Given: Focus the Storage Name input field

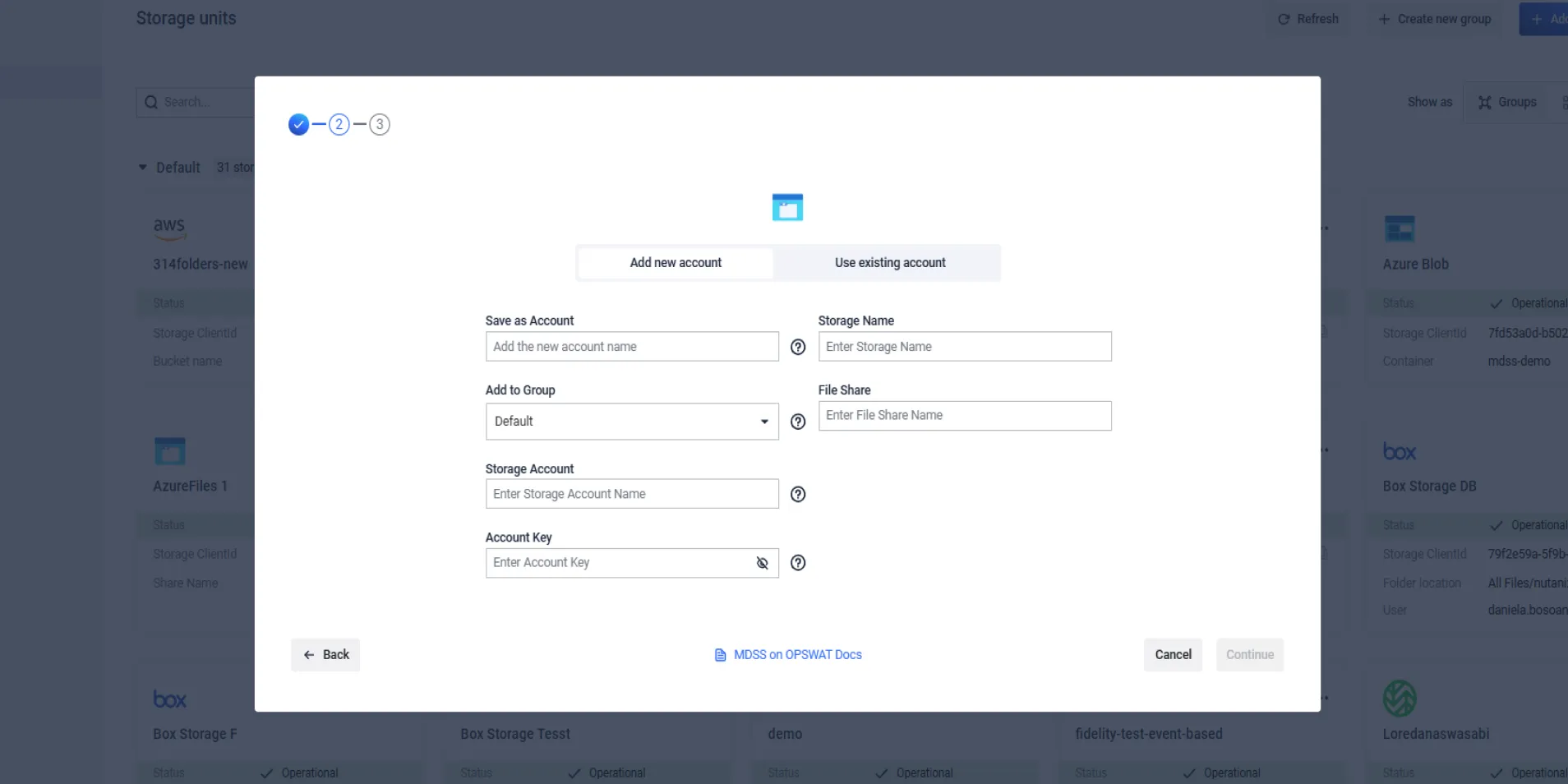Looking at the screenshot, I should click(964, 347).
